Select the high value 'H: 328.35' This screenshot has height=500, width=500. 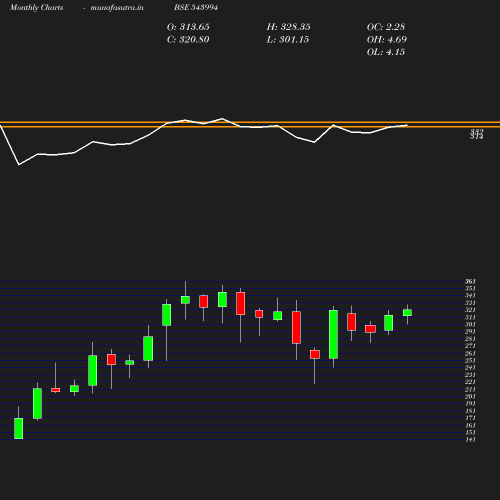coord(289,27)
